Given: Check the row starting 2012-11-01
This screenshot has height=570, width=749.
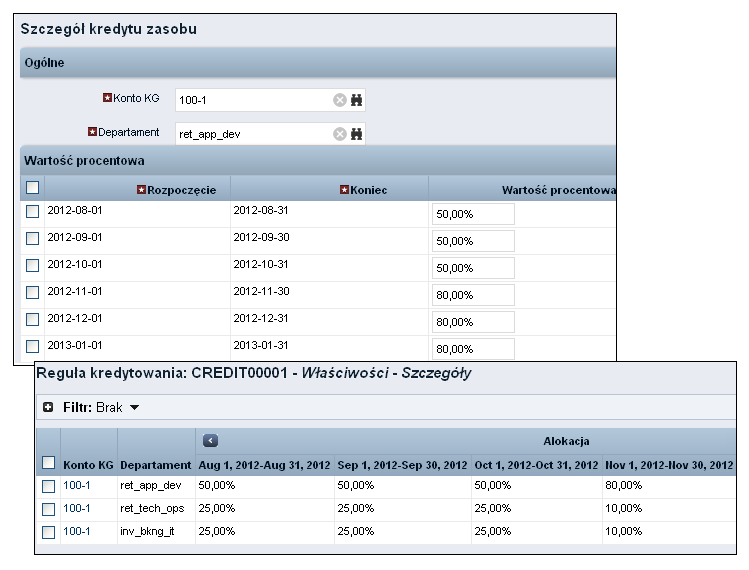Looking at the screenshot, I should (x=32, y=292).
